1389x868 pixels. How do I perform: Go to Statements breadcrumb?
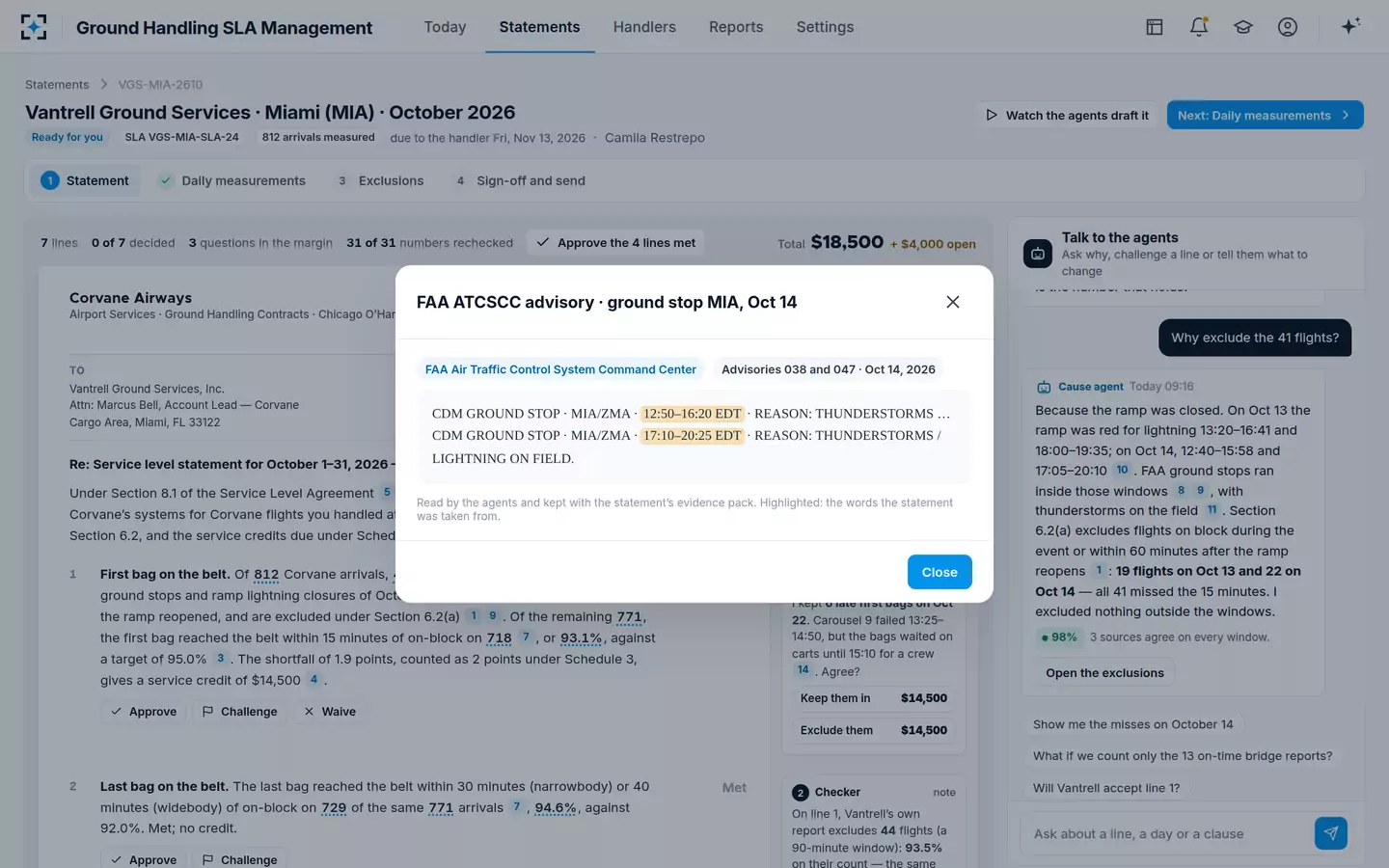point(57,85)
